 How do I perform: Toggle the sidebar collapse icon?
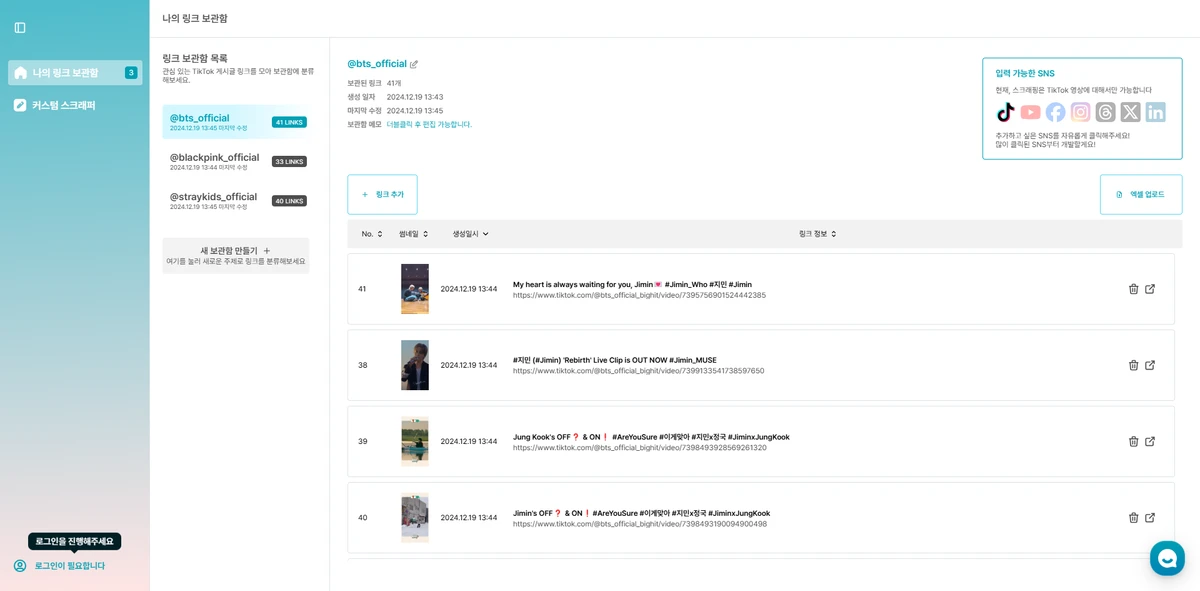pos(20,28)
